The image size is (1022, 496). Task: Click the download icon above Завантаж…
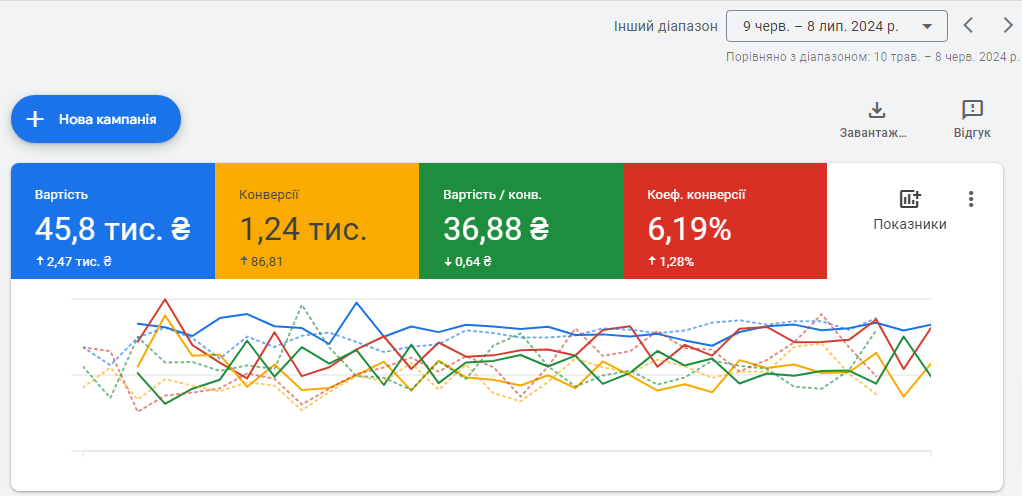pos(876,110)
